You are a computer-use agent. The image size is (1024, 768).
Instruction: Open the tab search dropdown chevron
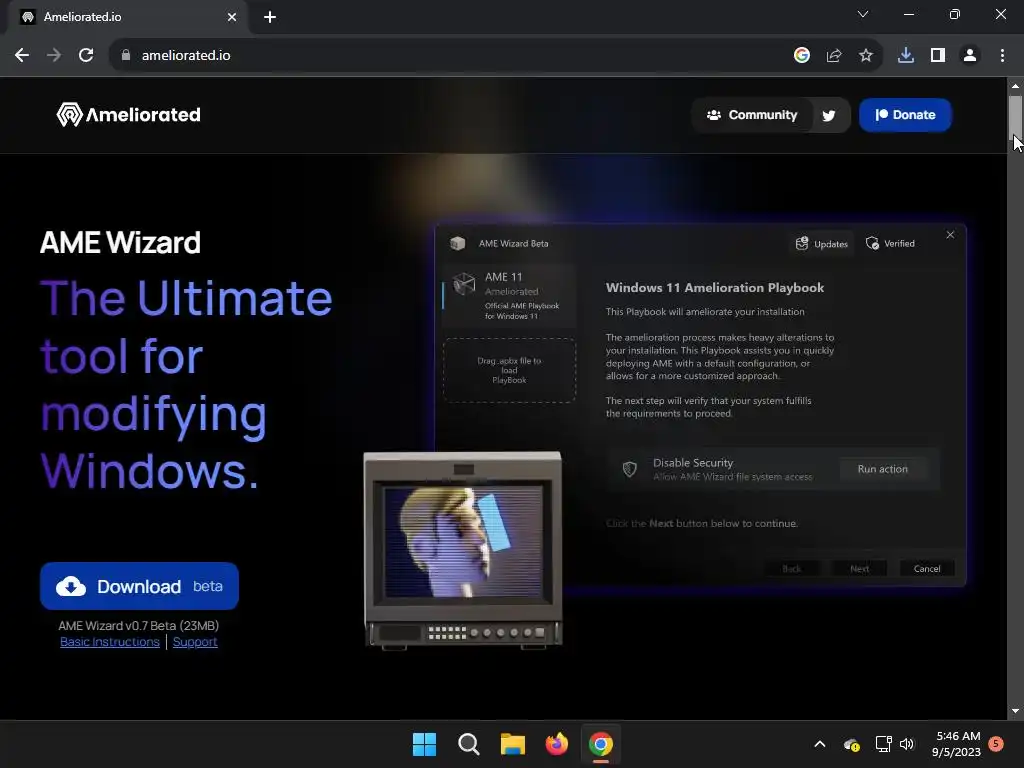coord(863,14)
